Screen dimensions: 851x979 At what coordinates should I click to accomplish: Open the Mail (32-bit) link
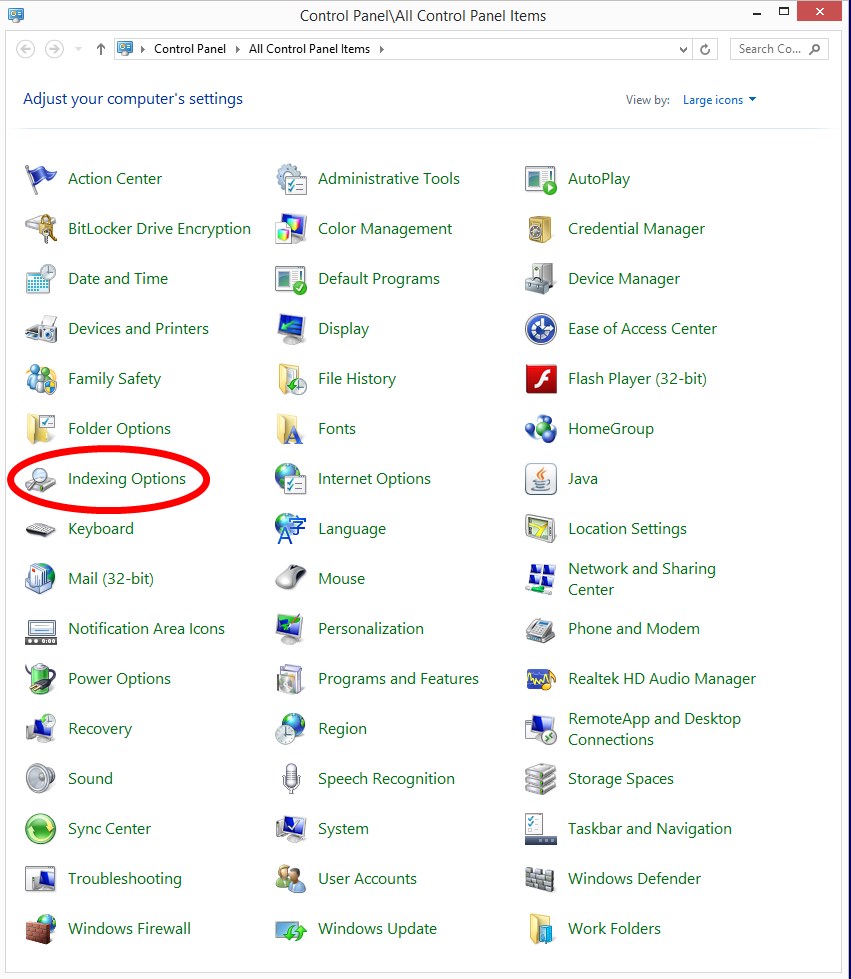point(111,579)
